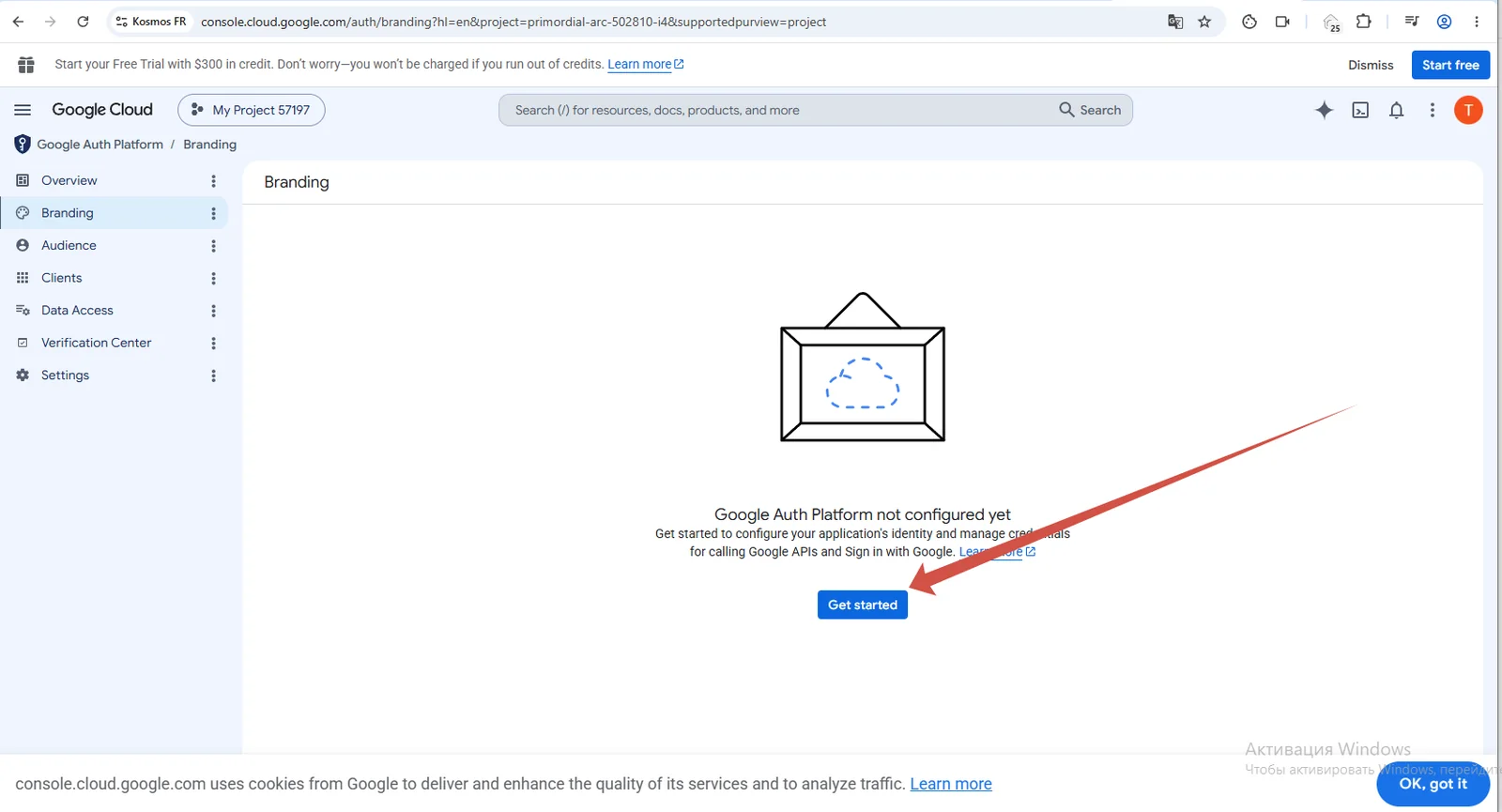
Task: Click the Google Auth Platform shield icon
Action: point(23,145)
